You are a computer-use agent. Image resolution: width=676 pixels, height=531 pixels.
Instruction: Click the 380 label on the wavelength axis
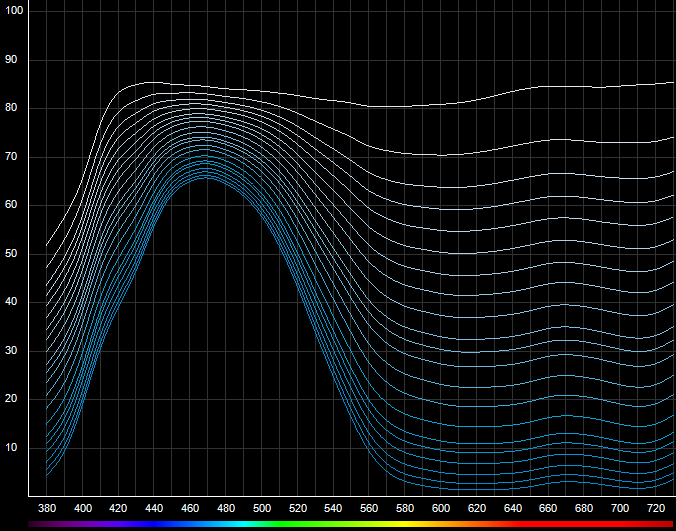(x=47, y=507)
